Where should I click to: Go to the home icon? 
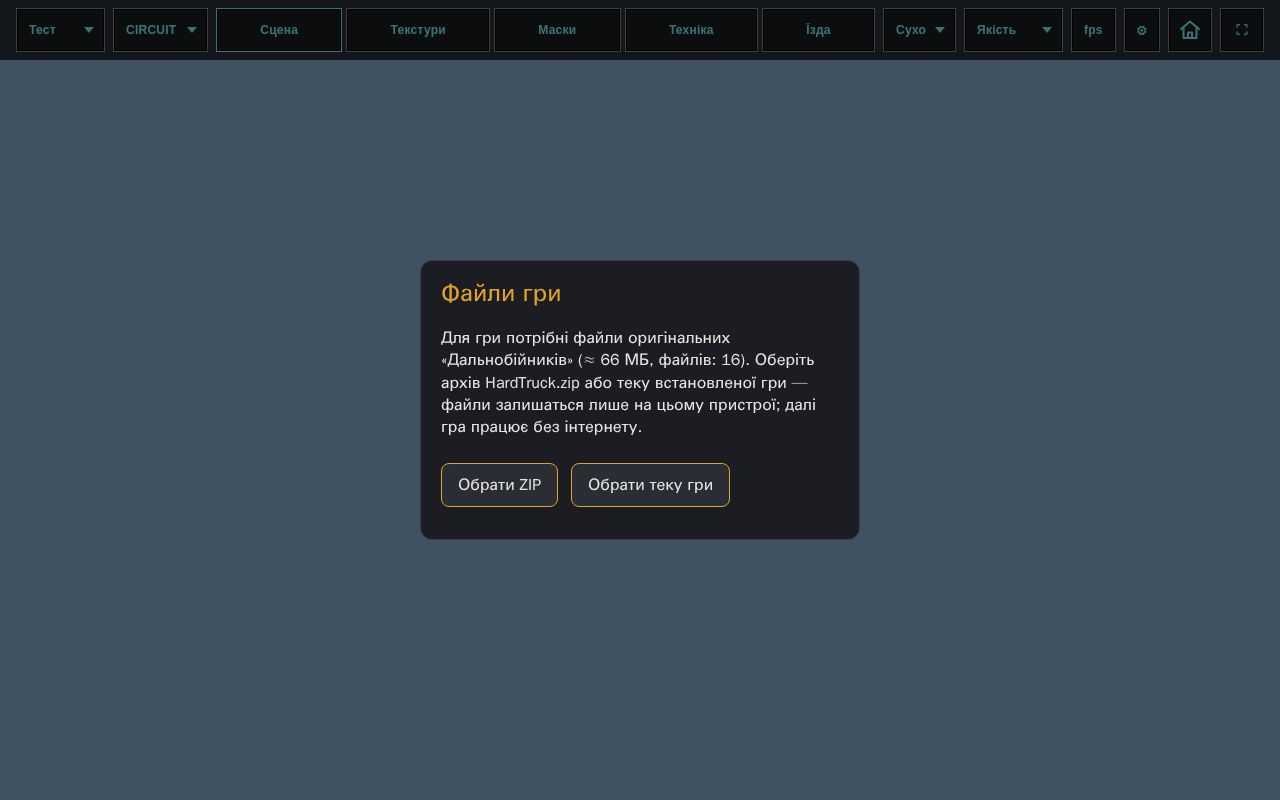(x=1190, y=30)
